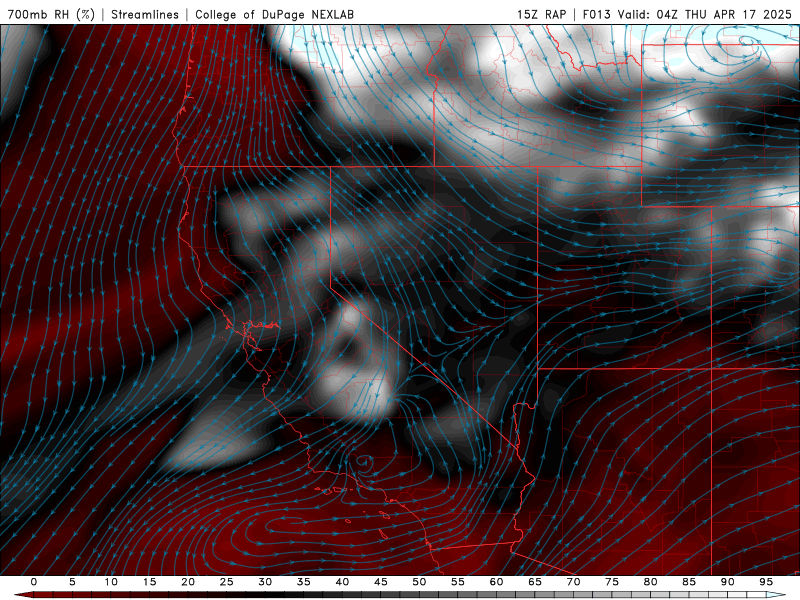
Task: Click the "F013" forecast hour text
Action: 596,14
